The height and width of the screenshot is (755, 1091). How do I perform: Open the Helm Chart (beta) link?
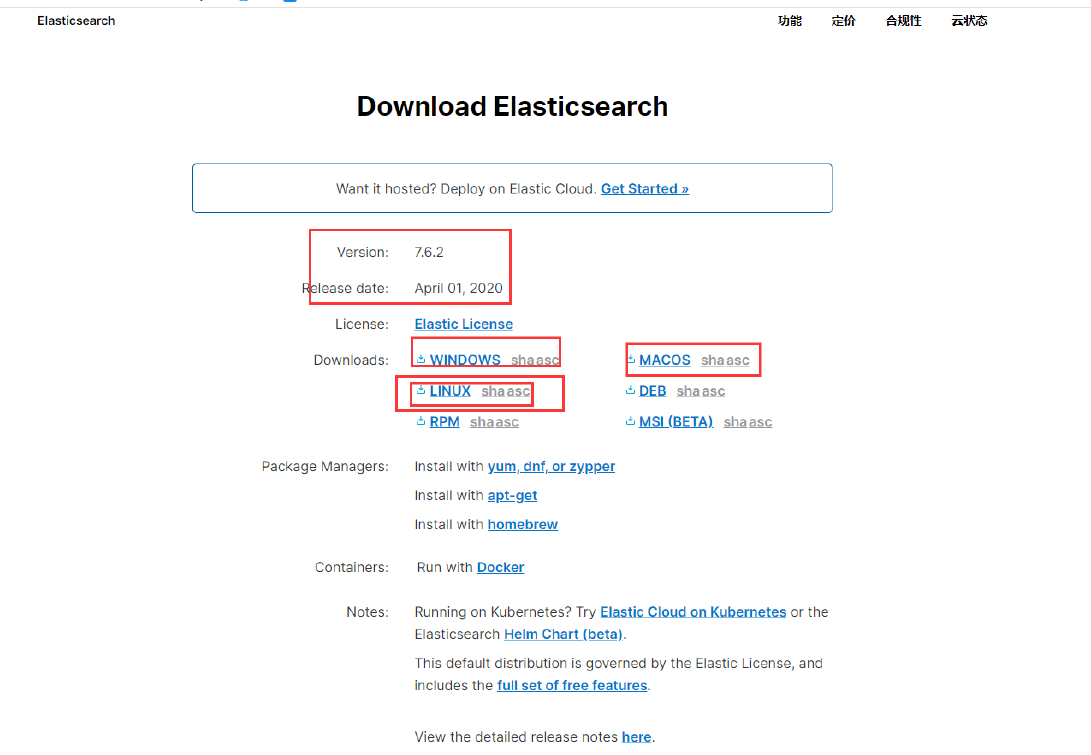click(564, 635)
